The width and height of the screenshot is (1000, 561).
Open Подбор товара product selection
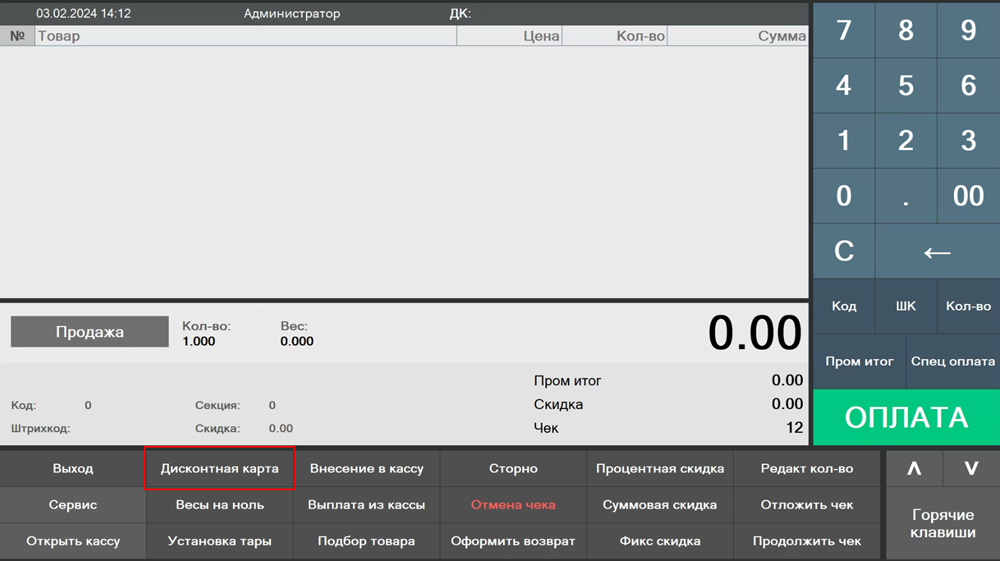(366, 541)
